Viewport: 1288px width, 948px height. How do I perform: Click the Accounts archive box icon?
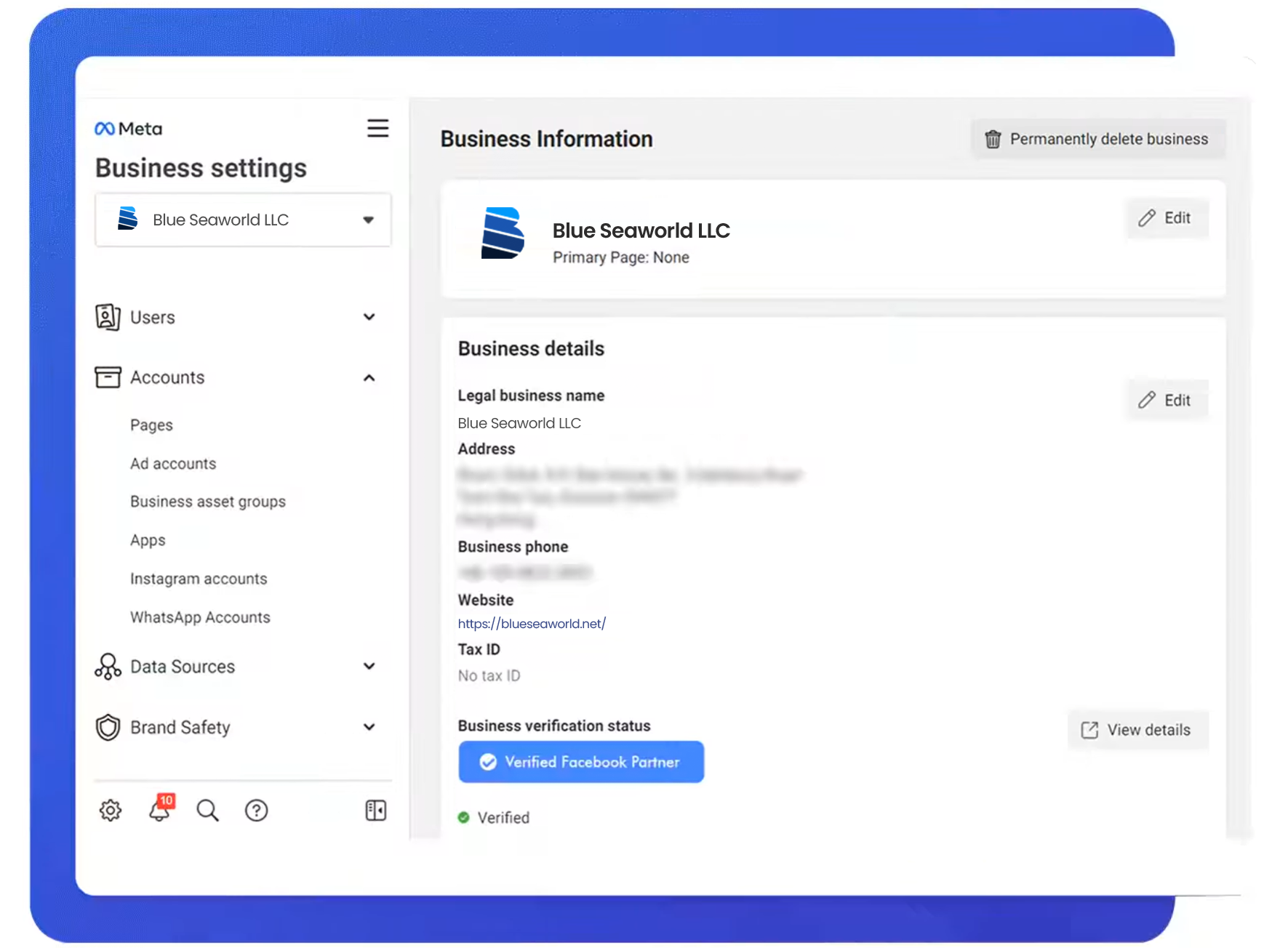(x=108, y=377)
